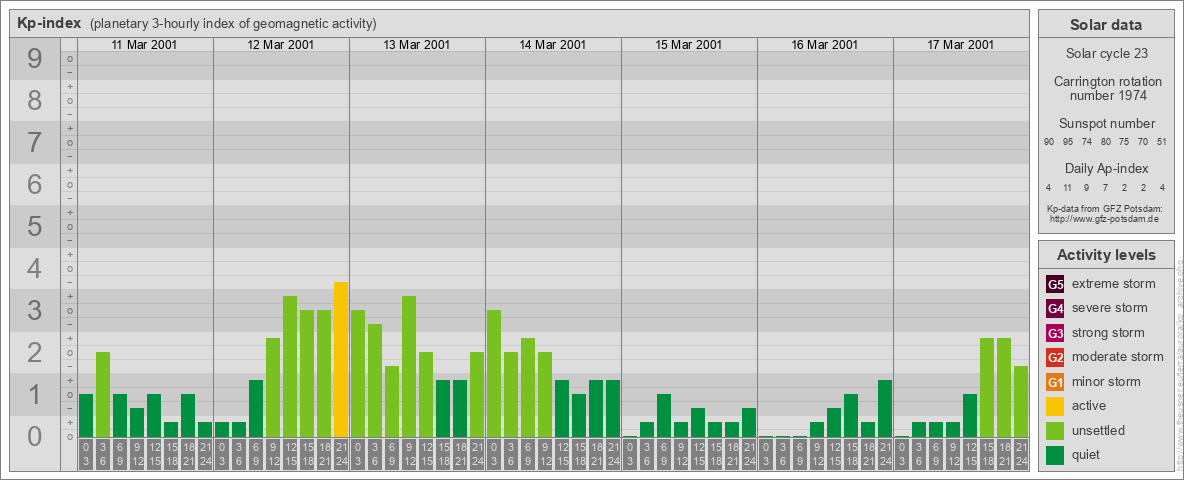
Task: Select the '15 Mar 2001' date header
Action: pos(689,45)
